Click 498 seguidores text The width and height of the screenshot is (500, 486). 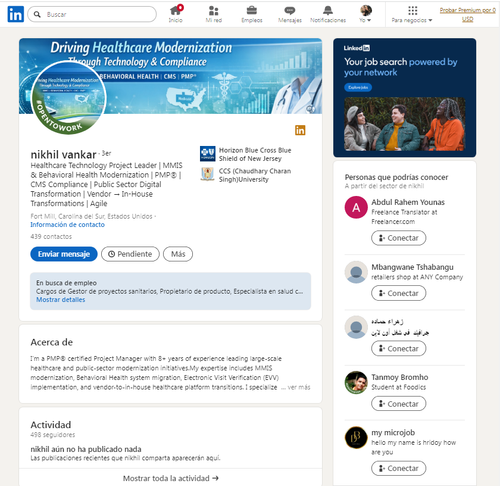coord(53,435)
